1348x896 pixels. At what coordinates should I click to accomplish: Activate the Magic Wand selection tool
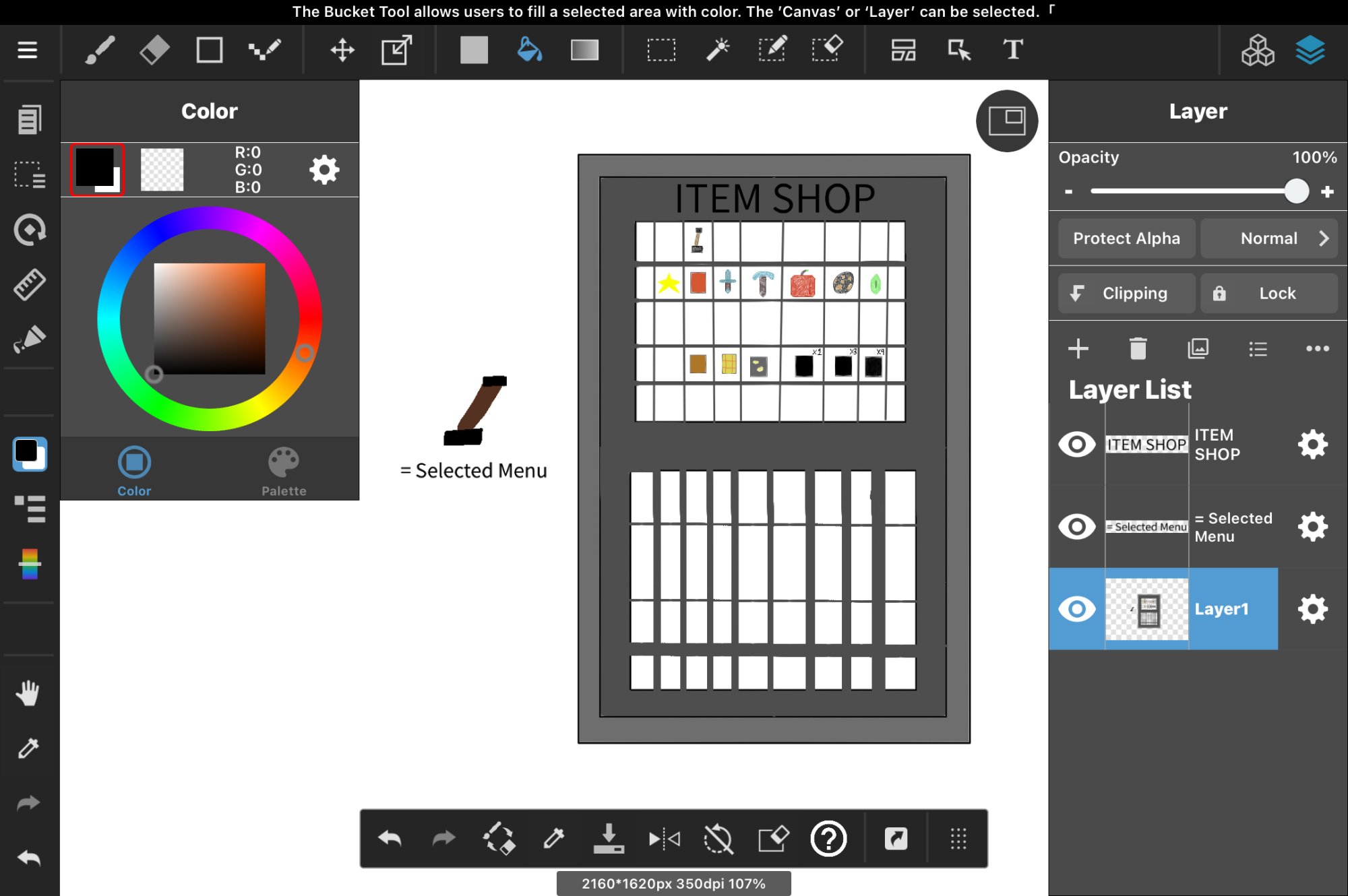718,50
